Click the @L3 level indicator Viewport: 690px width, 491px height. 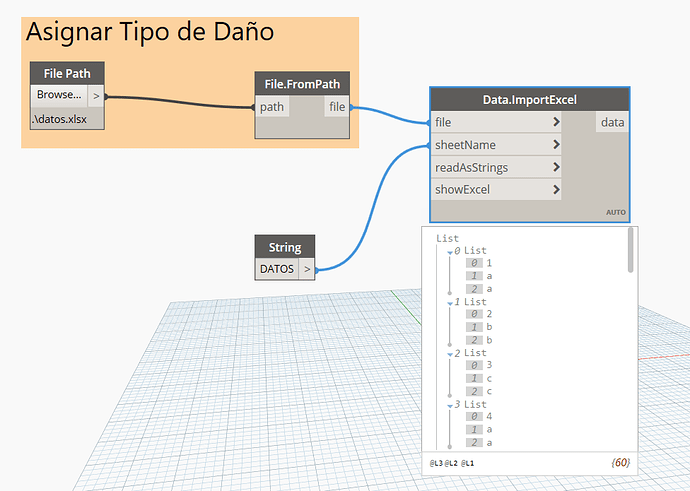tap(436, 463)
